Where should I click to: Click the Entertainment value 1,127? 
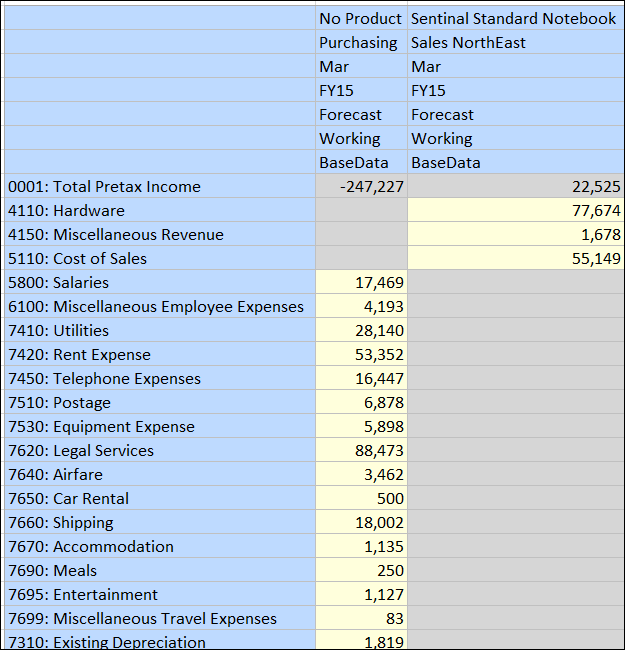click(361, 595)
